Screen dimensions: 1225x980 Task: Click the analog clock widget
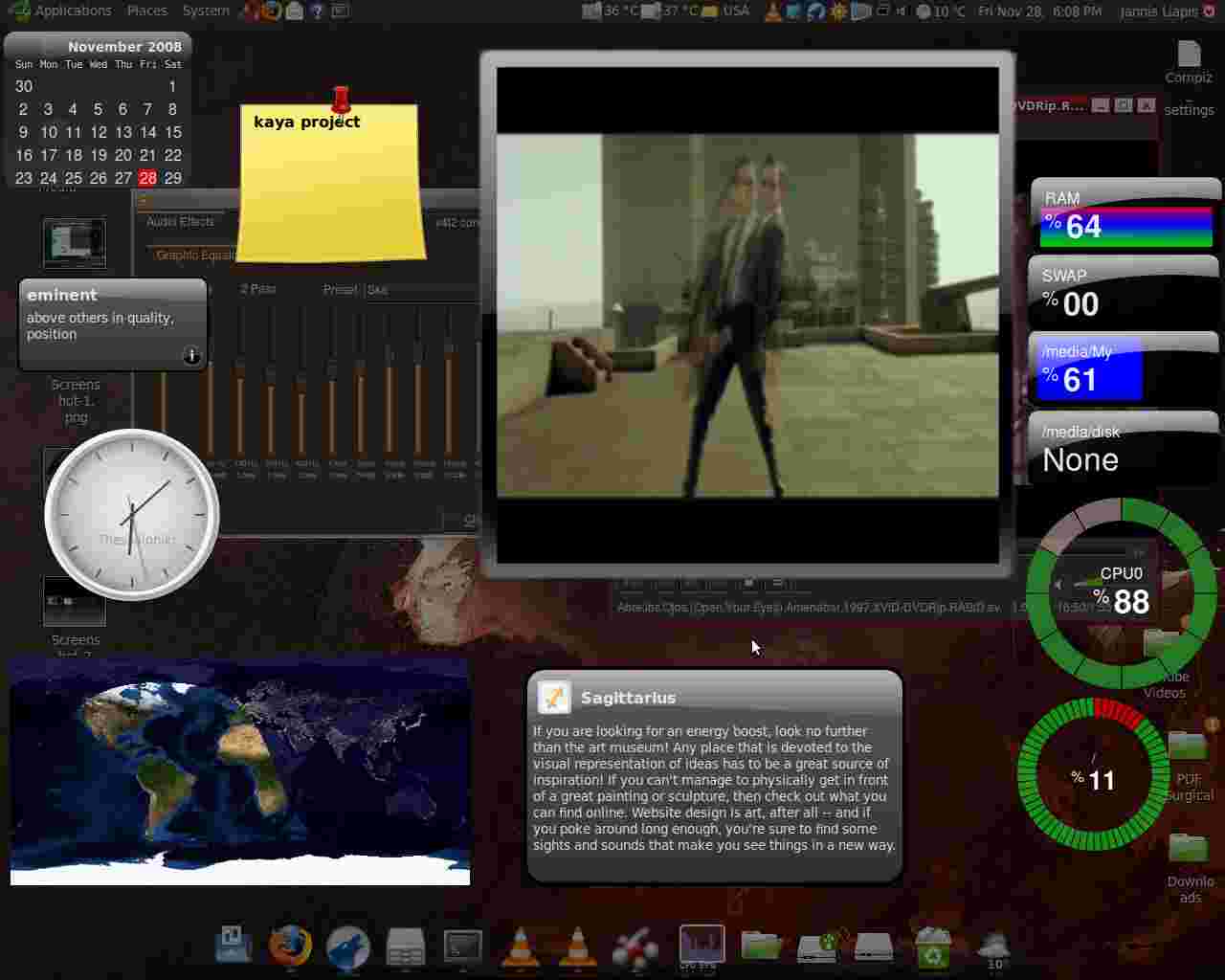click(x=132, y=515)
